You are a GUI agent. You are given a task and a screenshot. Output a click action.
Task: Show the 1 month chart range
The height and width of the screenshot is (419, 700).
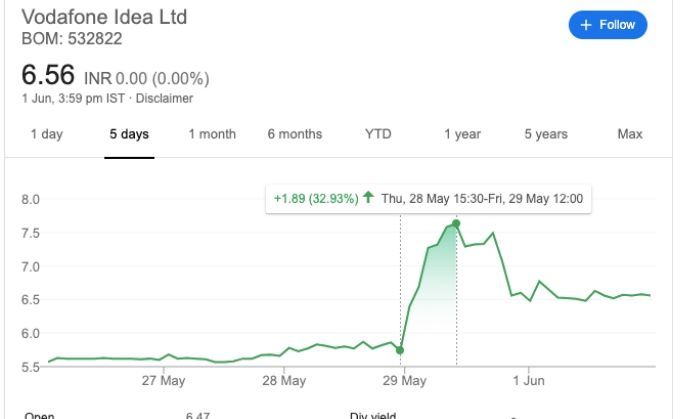point(212,135)
